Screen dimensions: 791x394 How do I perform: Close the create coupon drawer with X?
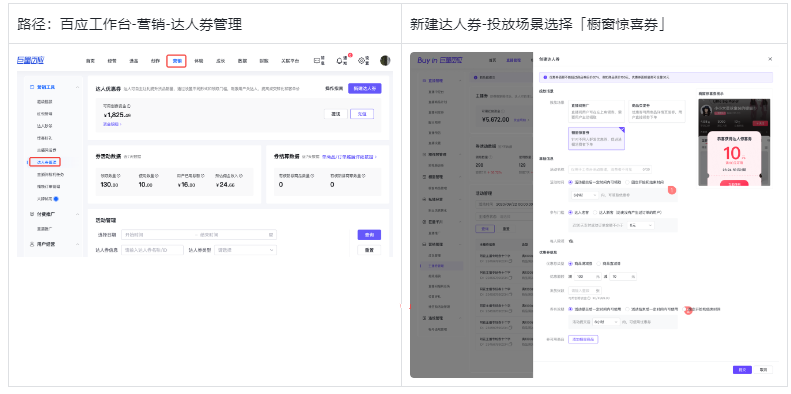click(770, 59)
